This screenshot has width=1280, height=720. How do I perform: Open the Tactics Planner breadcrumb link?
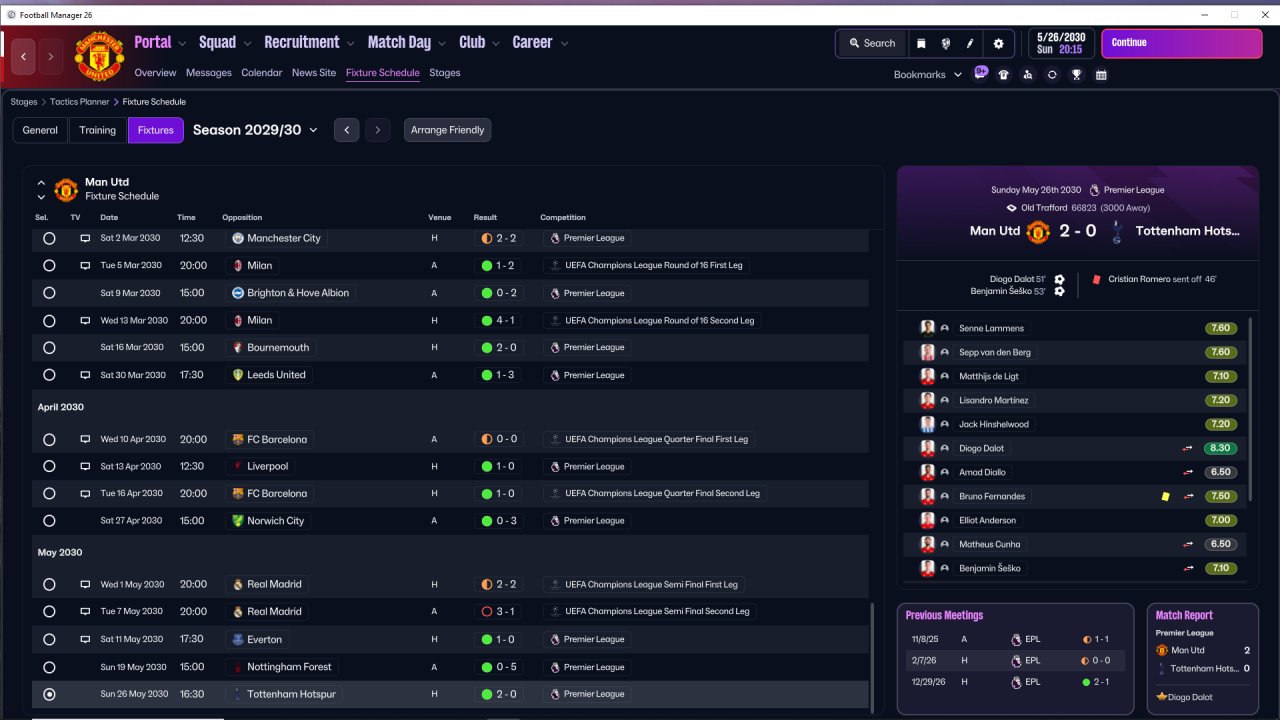[x=80, y=102]
